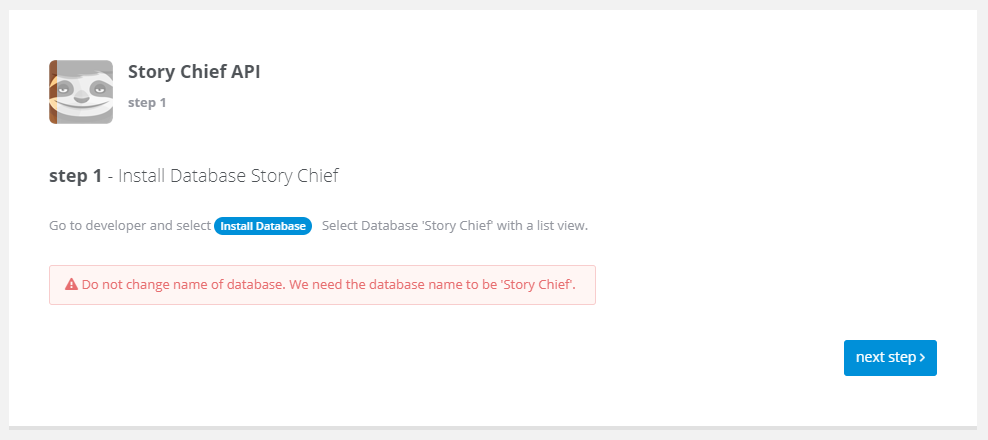Click the brown book spine of the logo
The height and width of the screenshot is (440, 988).
(54, 92)
